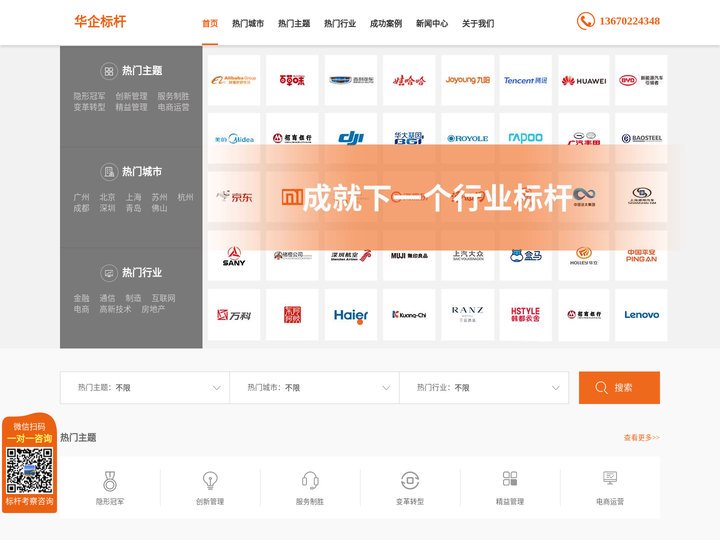Open the 中国平安 PING AN logo tile
This screenshot has height=540, width=720.
pos(641,256)
